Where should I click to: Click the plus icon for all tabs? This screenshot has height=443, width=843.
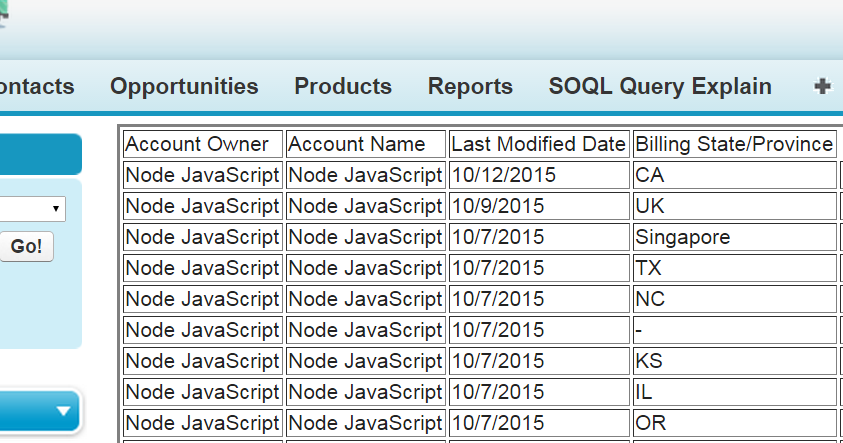(x=822, y=87)
